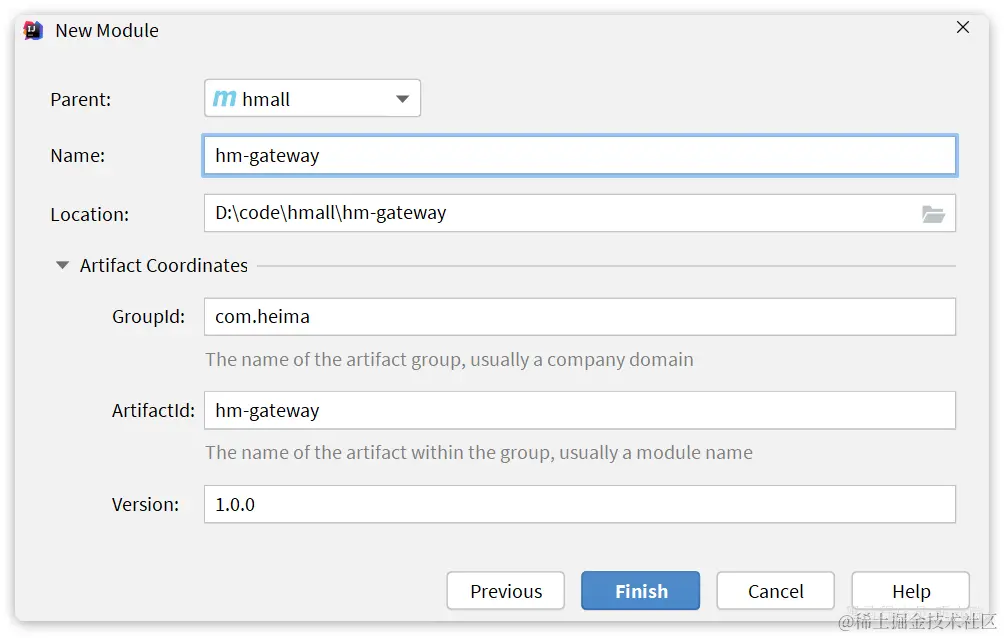Click the 'Artifact Coordinates' heading text

164,265
